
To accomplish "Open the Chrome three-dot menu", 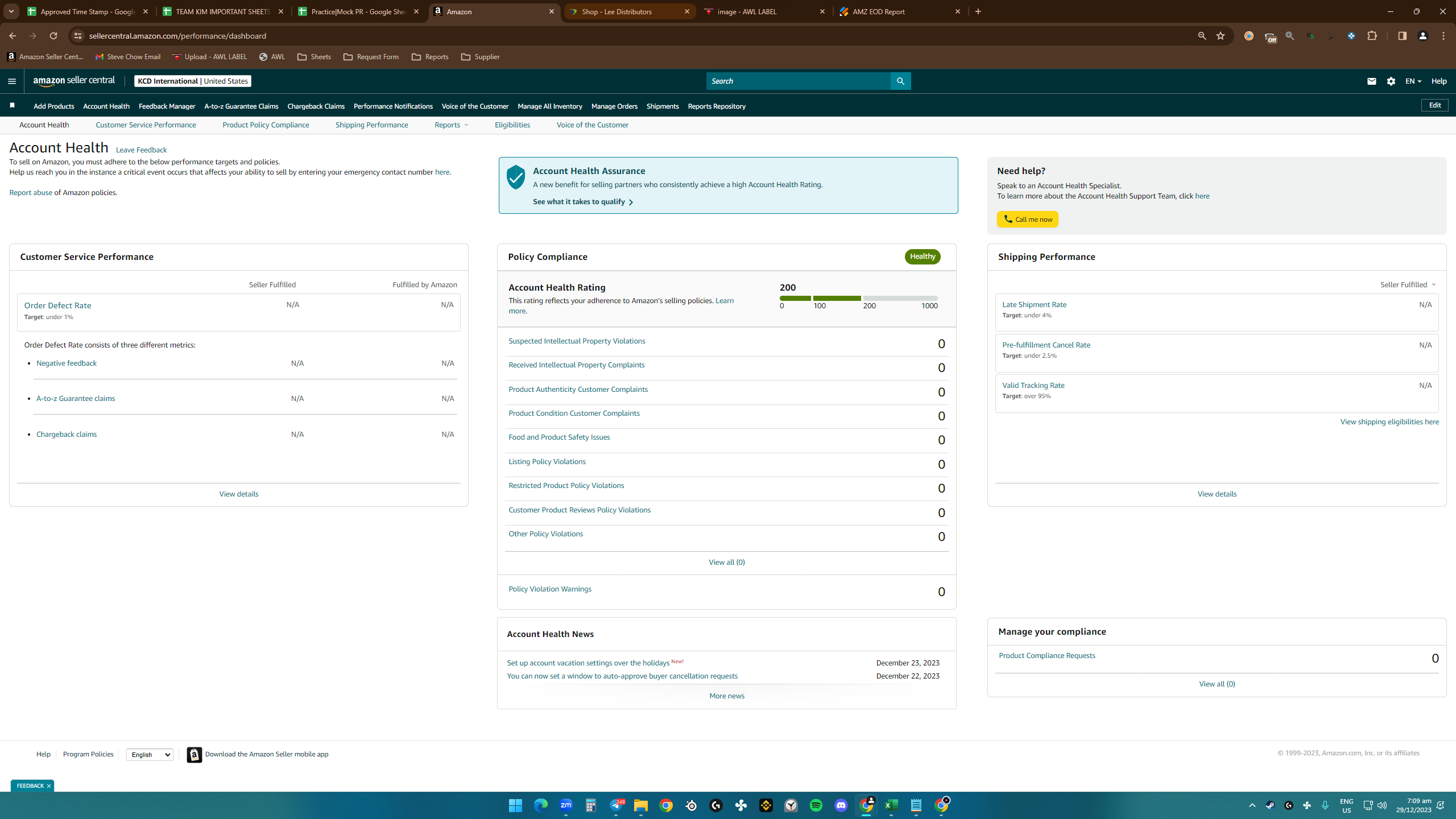I will pyautogui.click(x=1443, y=36).
